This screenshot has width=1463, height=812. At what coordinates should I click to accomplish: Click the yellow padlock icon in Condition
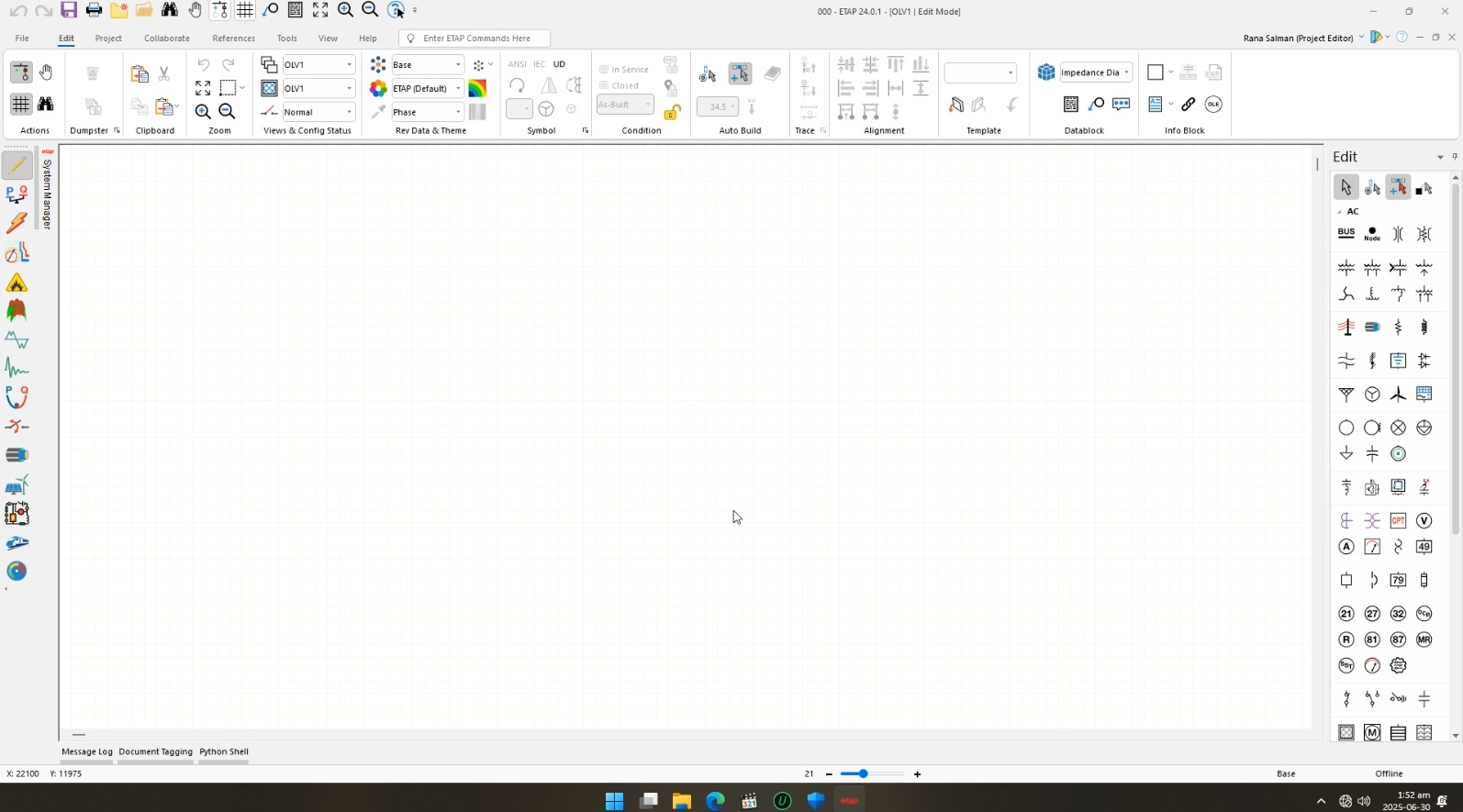(672, 112)
